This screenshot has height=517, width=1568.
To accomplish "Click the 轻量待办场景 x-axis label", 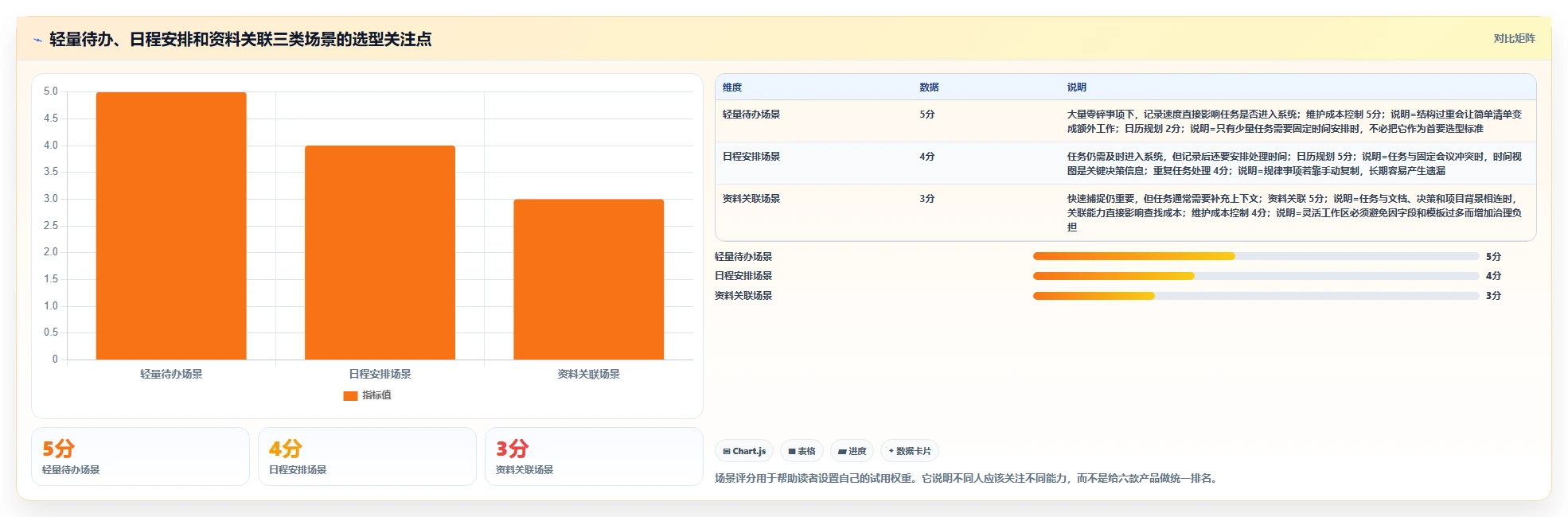I will pyautogui.click(x=171, y=374).
